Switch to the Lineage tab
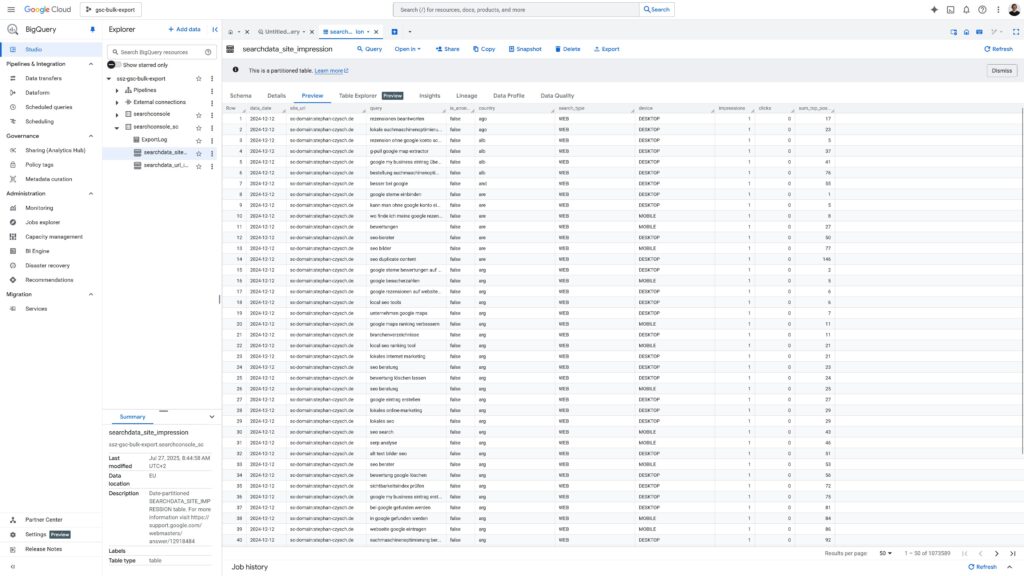Viewport: 1024px width, 576px height. point(466,96)
